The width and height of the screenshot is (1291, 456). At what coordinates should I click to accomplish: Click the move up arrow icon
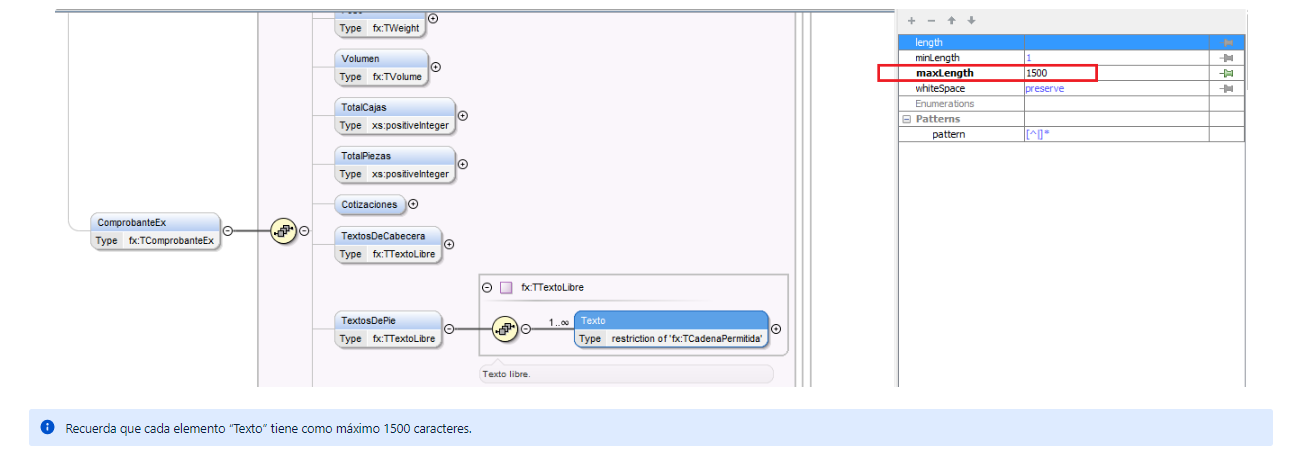[951, 21]
